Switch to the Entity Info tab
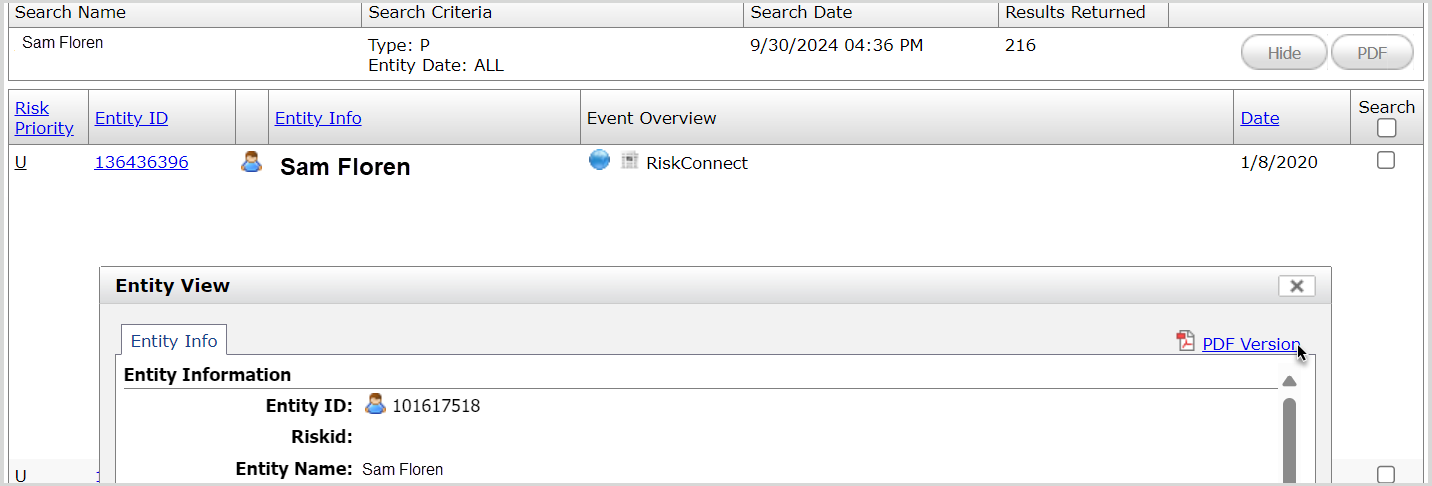The width and height of the screenshot is (1432, 486). point(174,341)
